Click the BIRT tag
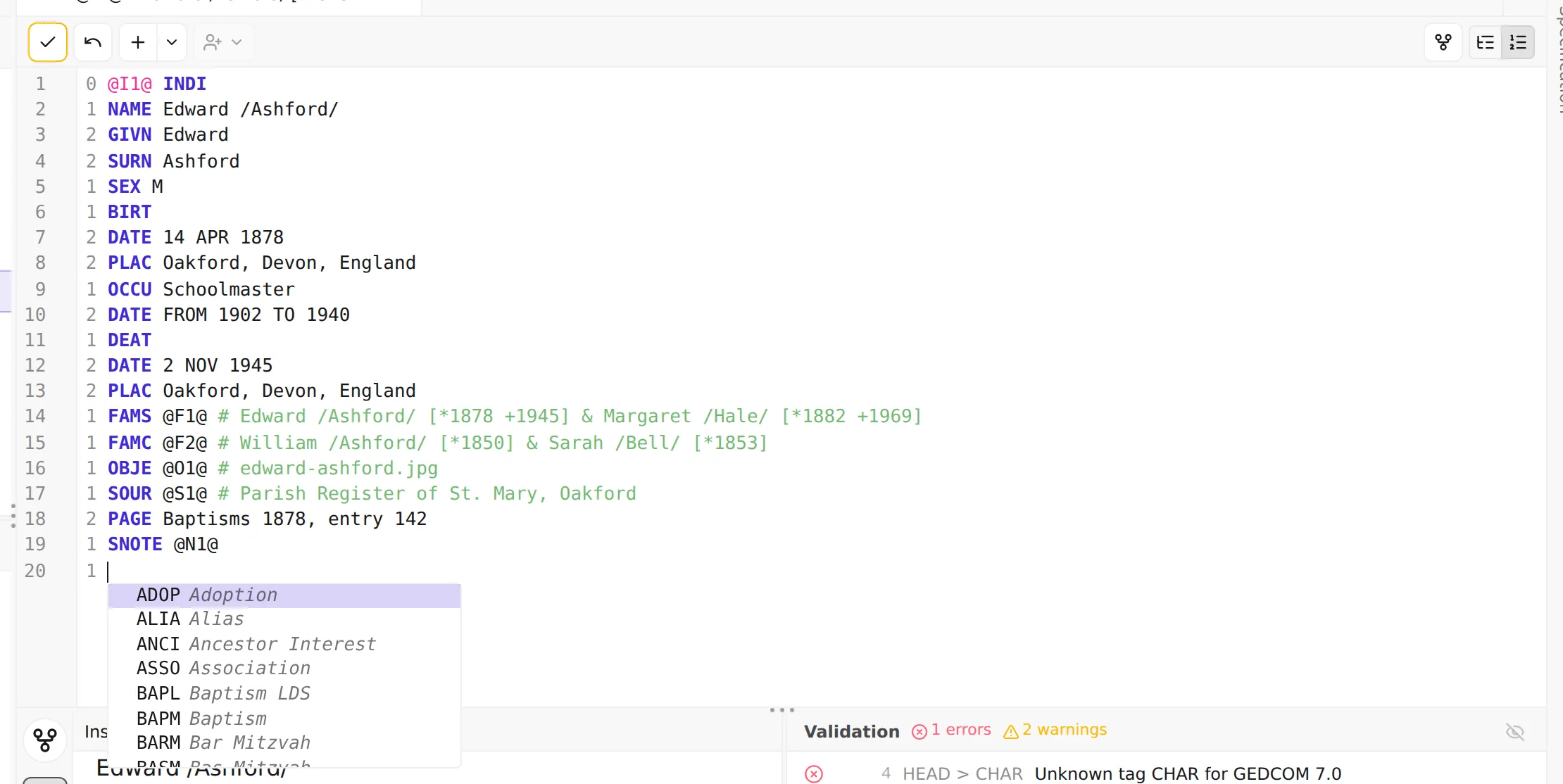The image size is (1563, 784). (130, 213)
